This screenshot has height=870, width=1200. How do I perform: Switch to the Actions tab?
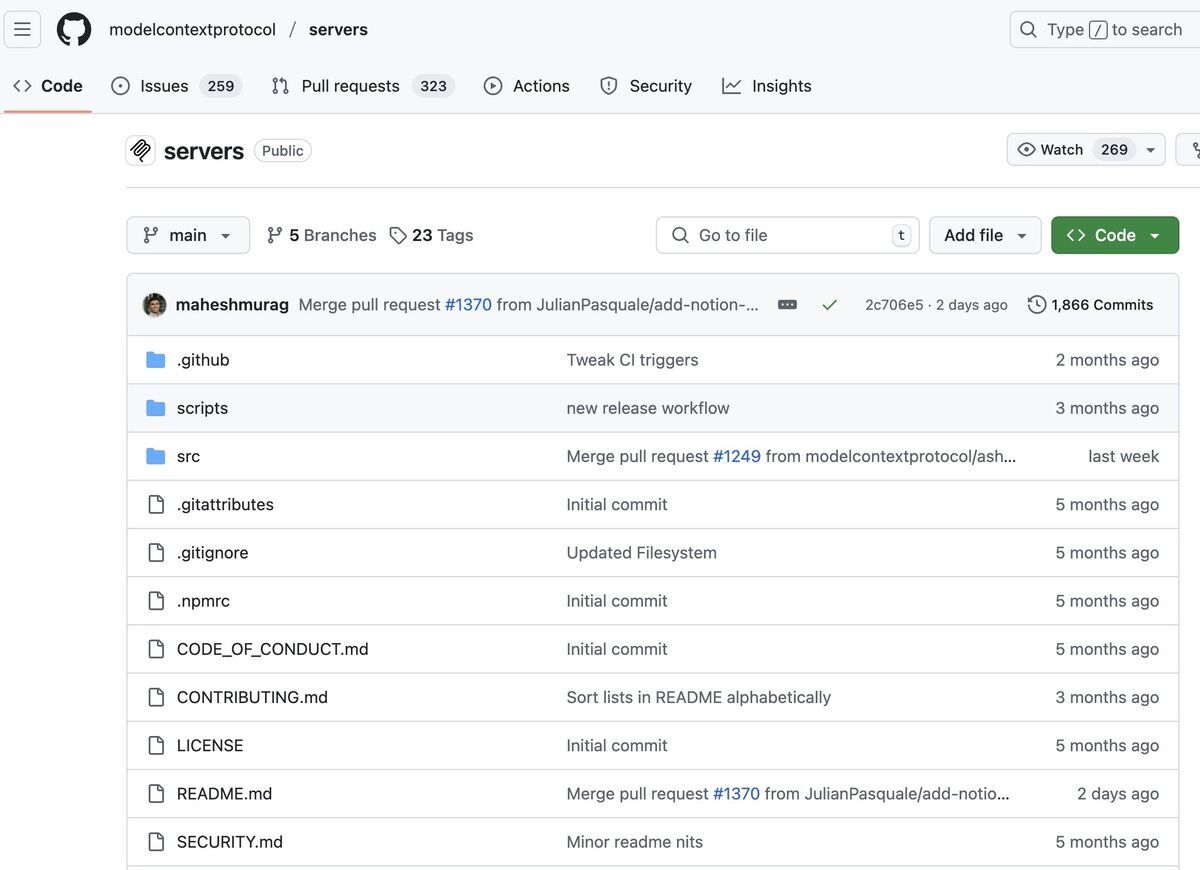click(527, 86)
